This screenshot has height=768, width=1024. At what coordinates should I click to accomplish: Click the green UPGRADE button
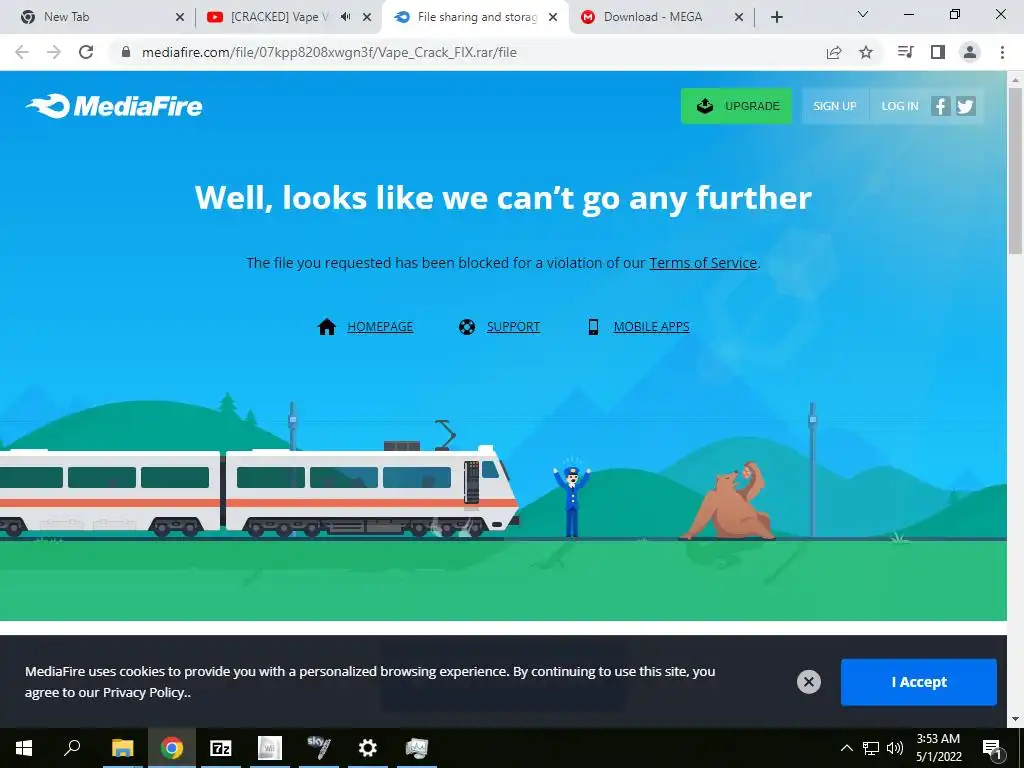click(x=736, y=106)
